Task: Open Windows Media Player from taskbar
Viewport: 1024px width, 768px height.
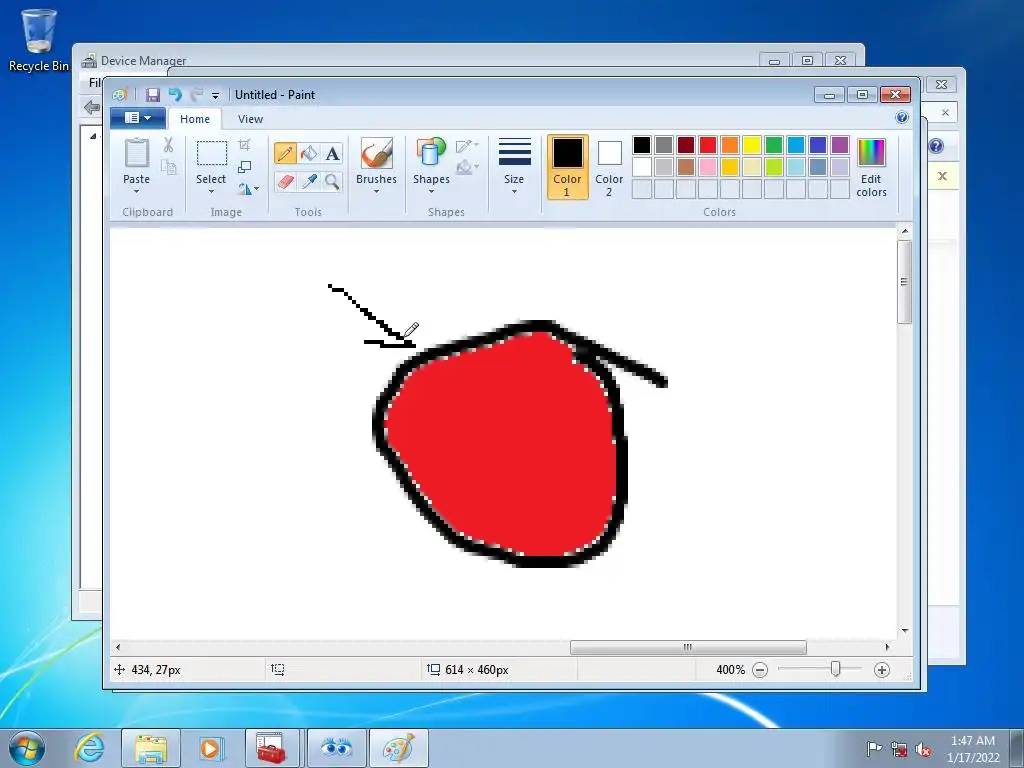Action: point(210,748)
